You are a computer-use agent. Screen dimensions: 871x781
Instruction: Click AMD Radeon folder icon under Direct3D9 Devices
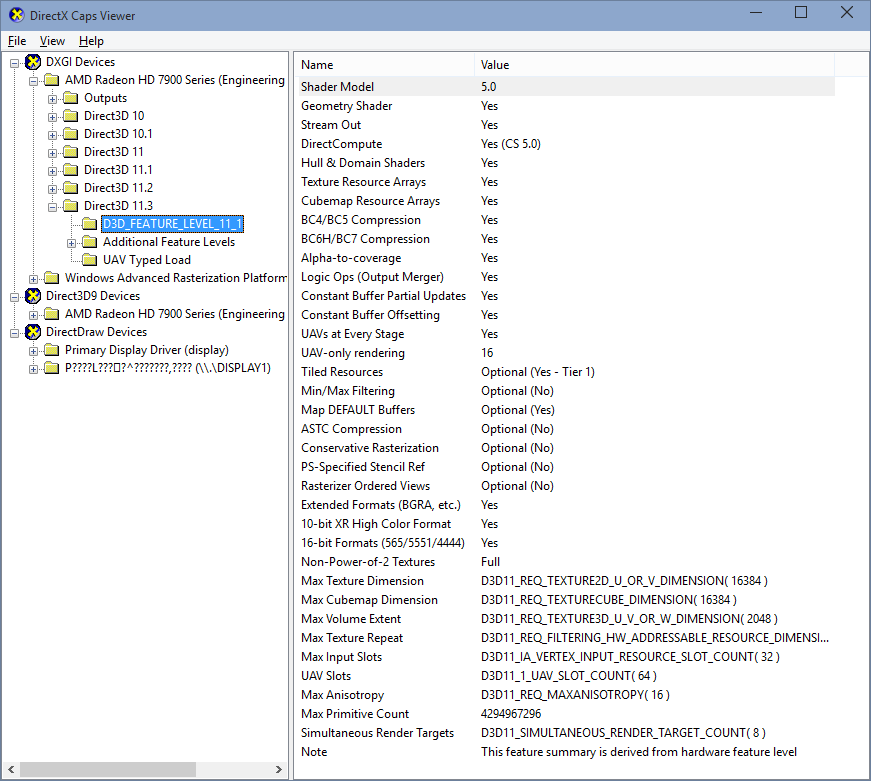click(x=52, y=314)
